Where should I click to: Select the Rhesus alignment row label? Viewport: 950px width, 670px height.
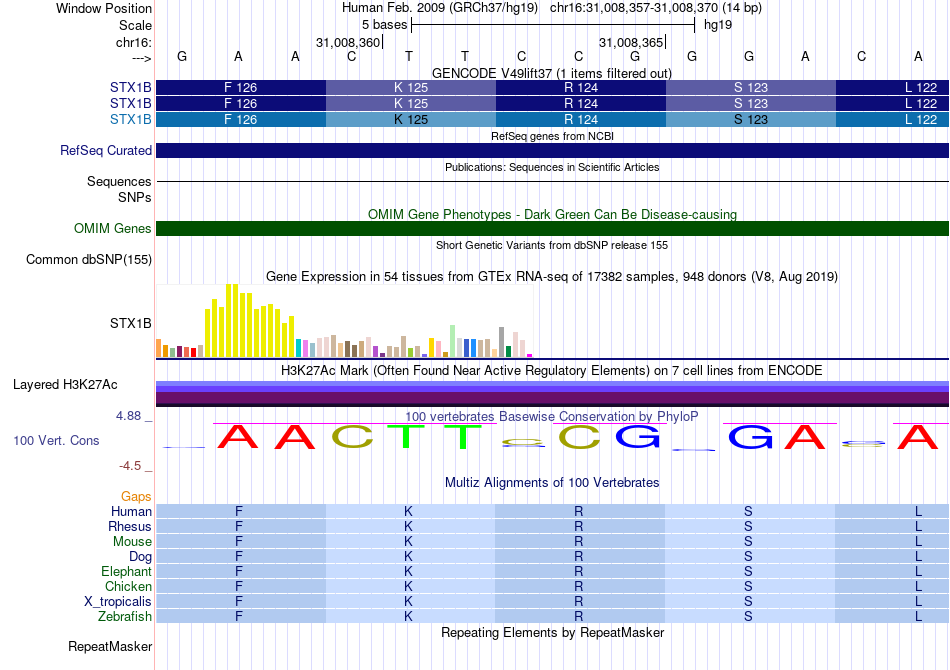click(x=130, y=526)
